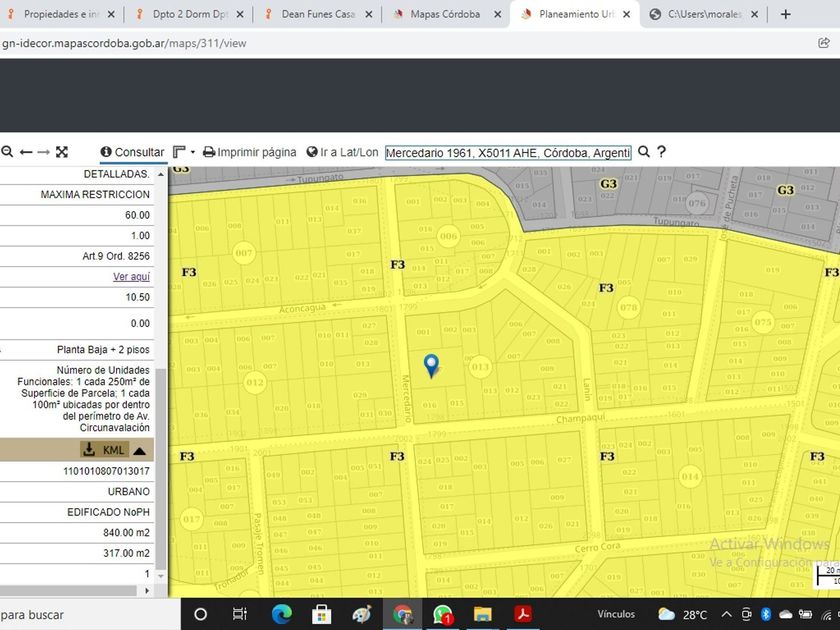Download KML file from panel

[104, 449]
